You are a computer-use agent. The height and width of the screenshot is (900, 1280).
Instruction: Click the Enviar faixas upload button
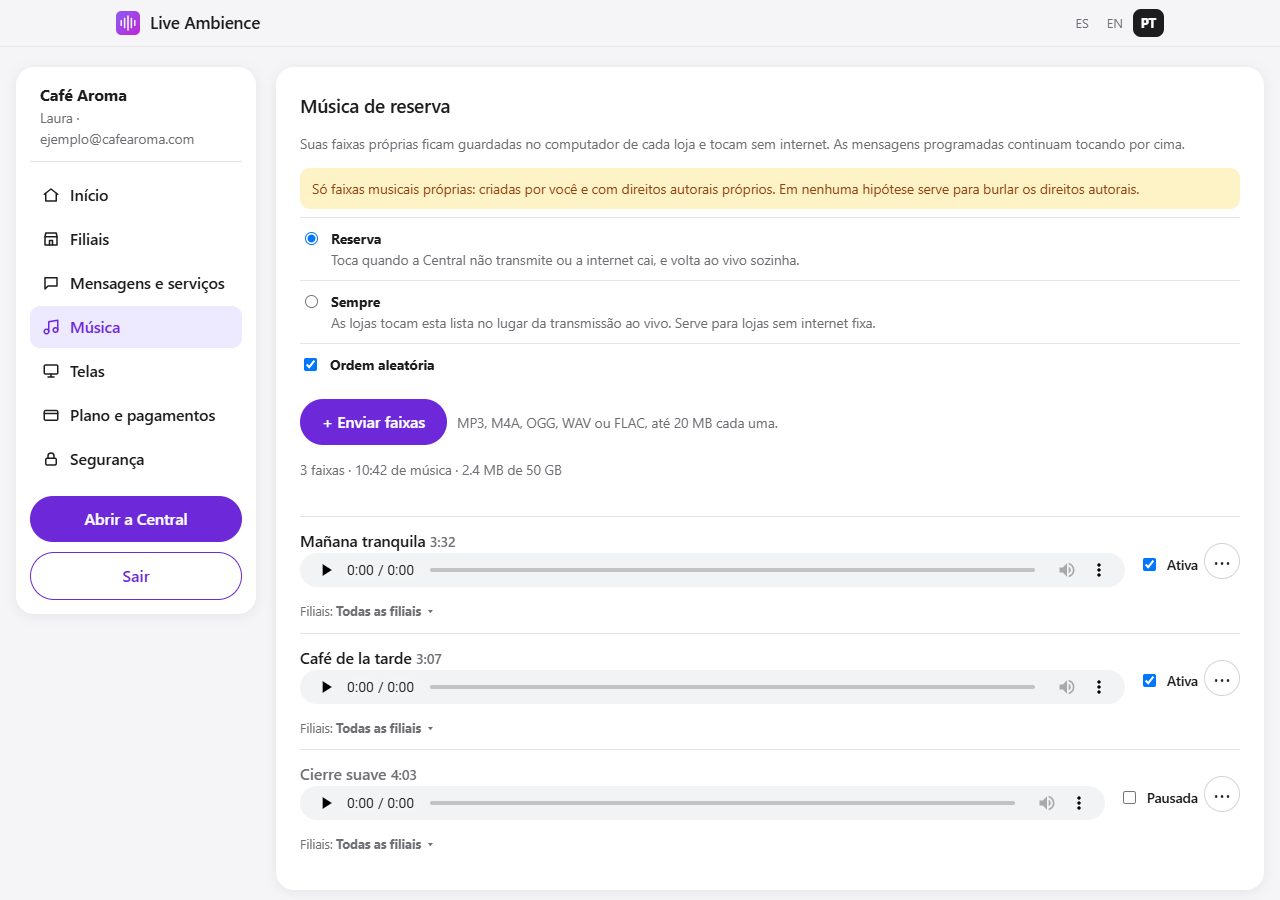click(373, 422)
